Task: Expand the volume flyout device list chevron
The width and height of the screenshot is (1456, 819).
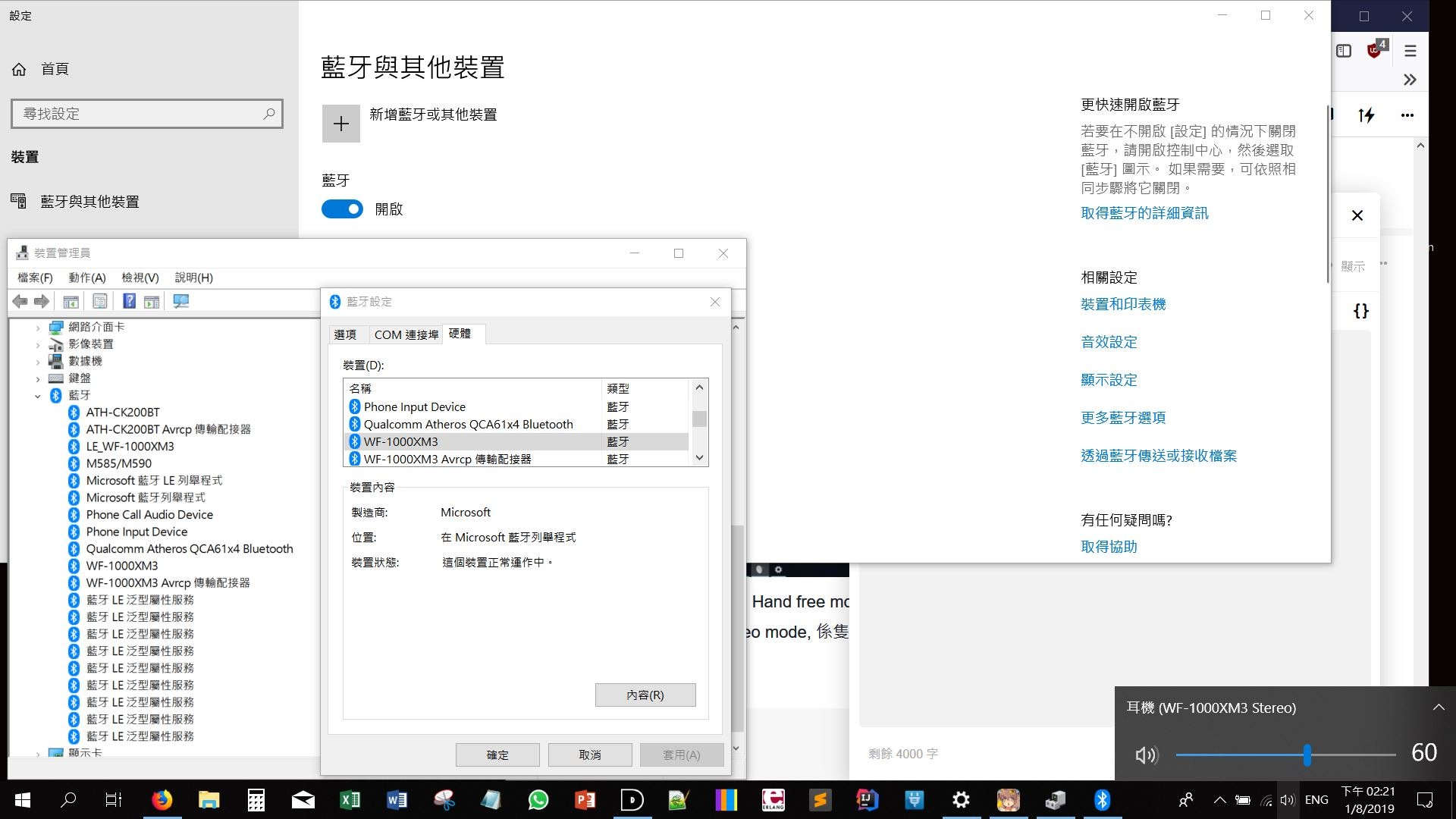Action: tap(1439, 708)
